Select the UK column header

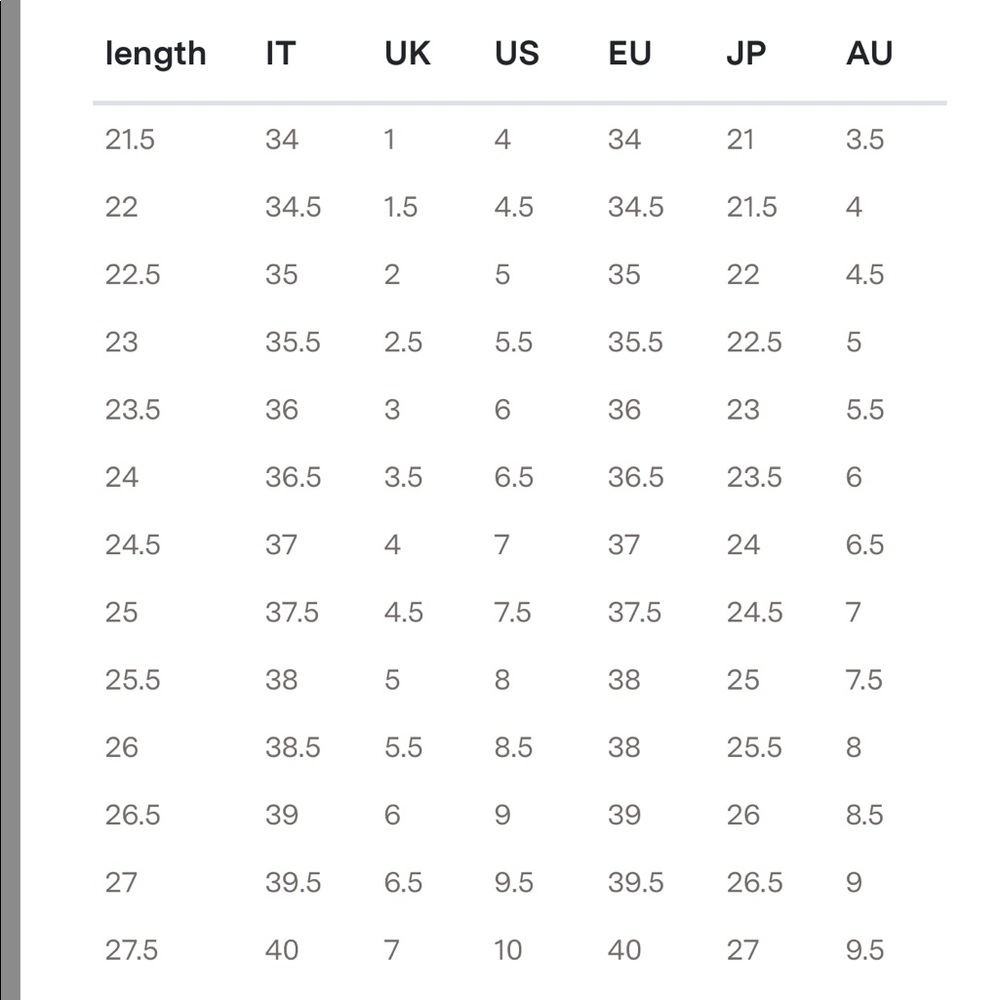coord(407,53)
